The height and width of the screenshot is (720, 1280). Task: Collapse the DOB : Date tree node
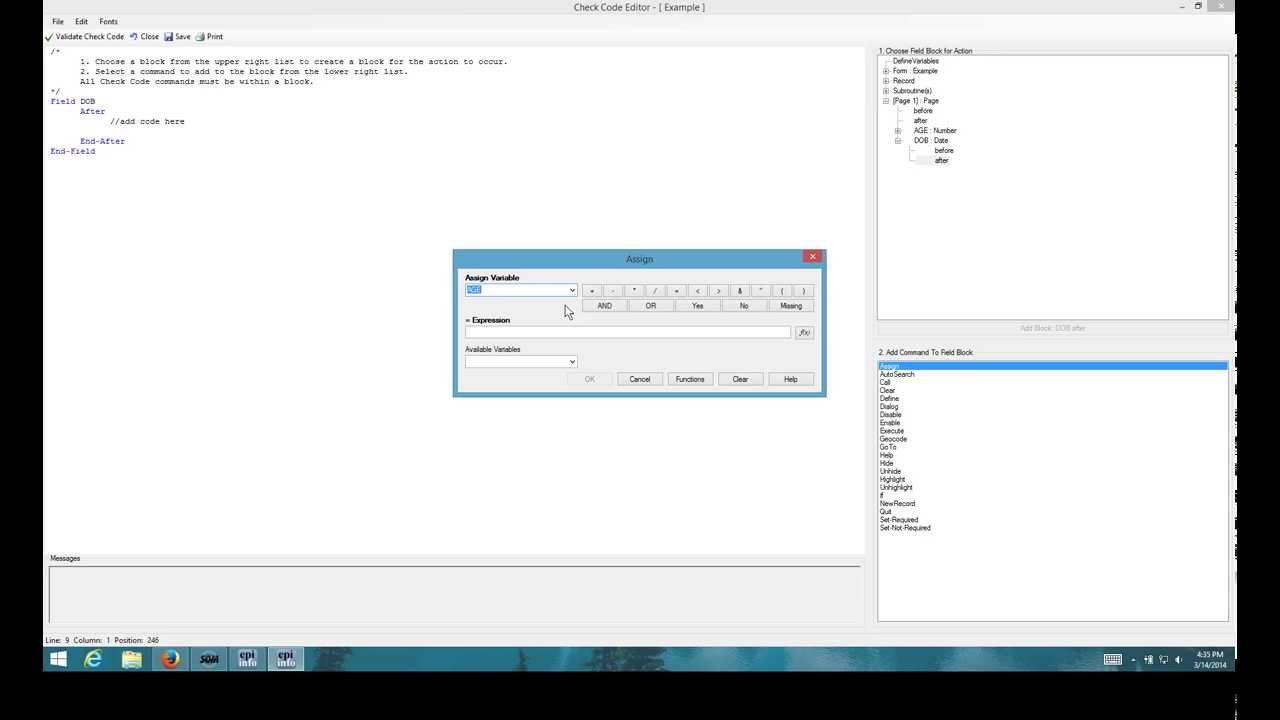tap(898, 141)
